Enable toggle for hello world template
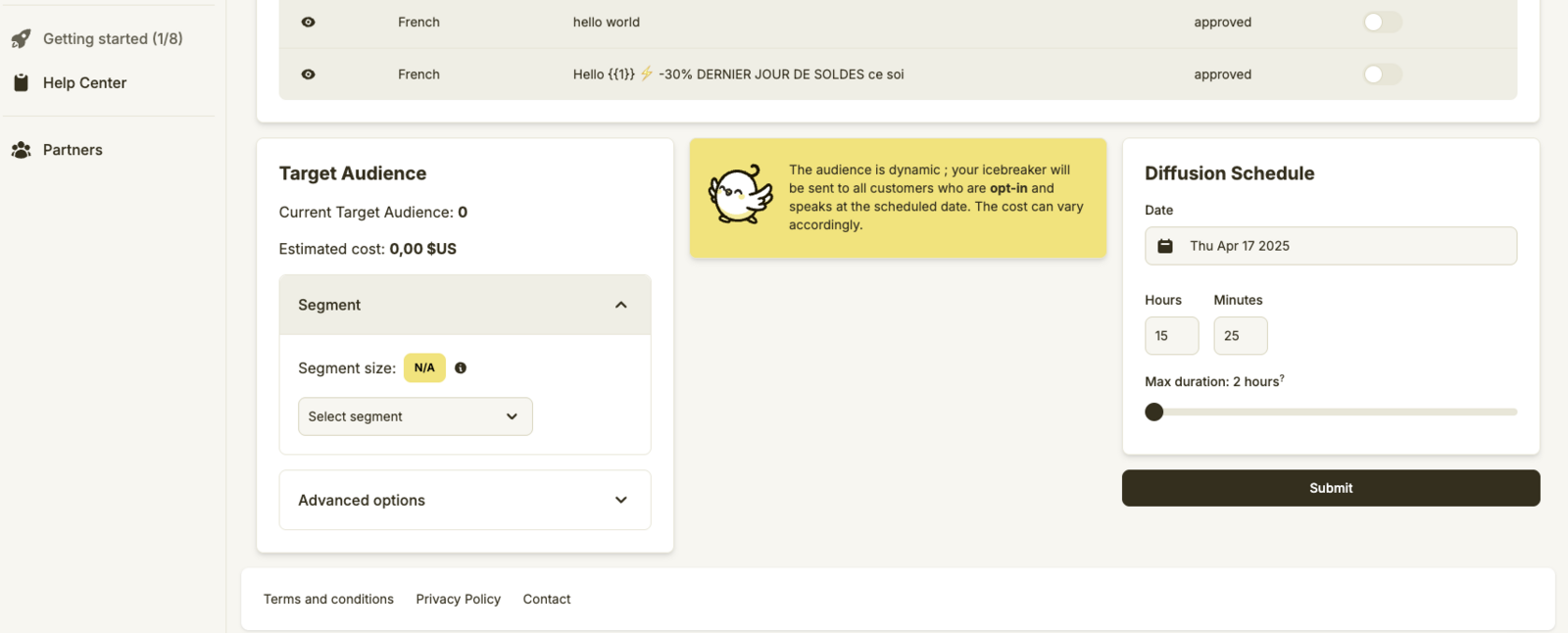 point(1382,23)
